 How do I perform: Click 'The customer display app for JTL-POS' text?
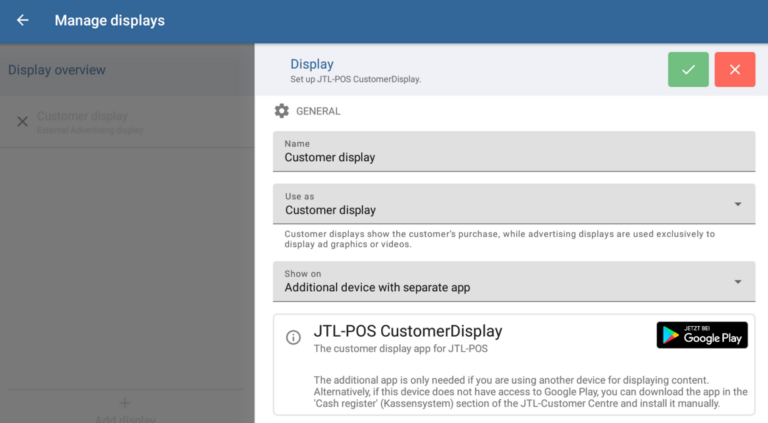[x=401, y=349]
